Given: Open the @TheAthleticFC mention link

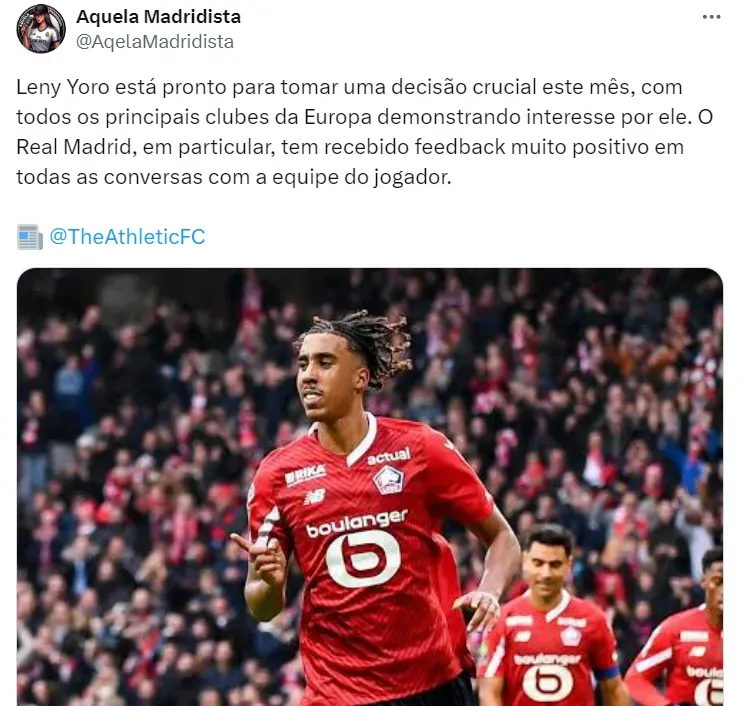Looking at the screenshot, I should [x=127, y=236].
